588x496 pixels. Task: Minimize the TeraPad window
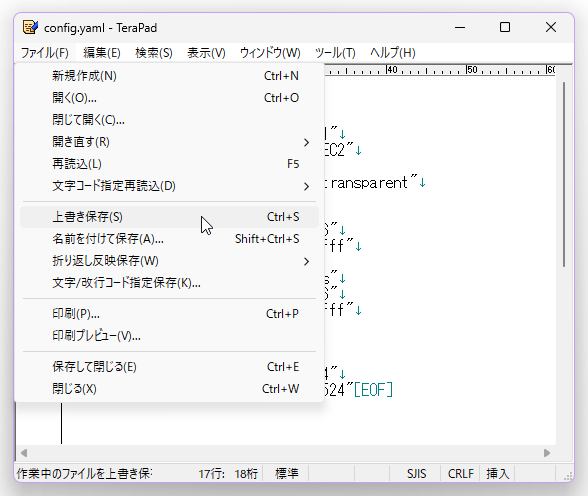pyautogui.click(x=460, y=27)
